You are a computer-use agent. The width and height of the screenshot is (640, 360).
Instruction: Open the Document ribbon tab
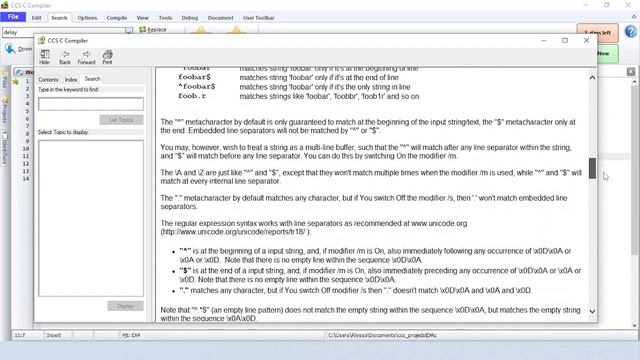(x=220, y=18)
